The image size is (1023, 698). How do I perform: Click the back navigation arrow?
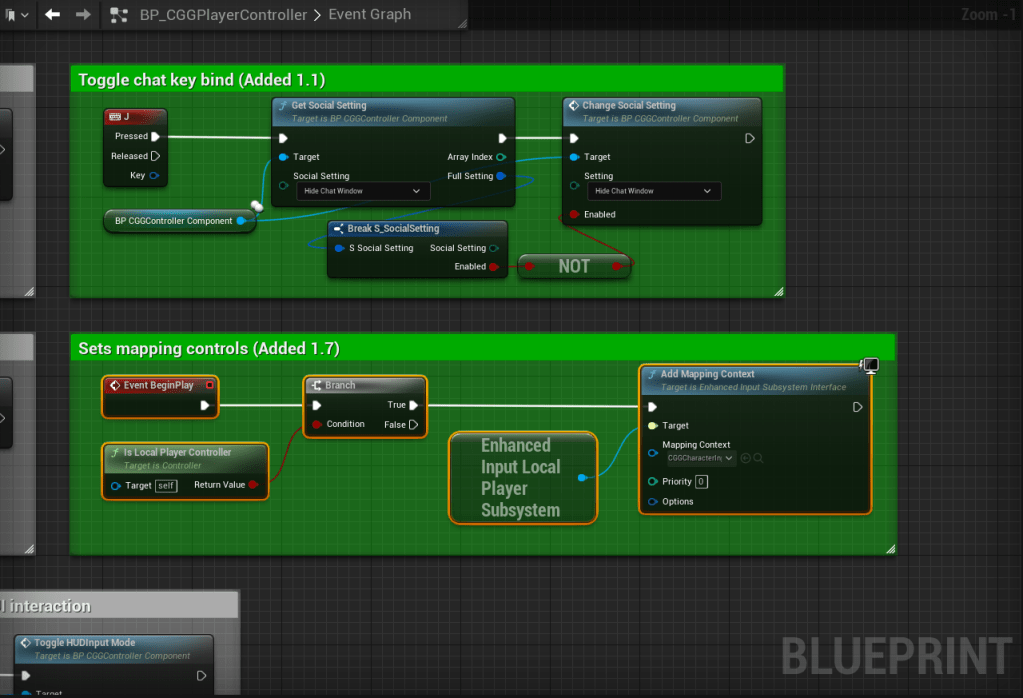coord(53,15)
